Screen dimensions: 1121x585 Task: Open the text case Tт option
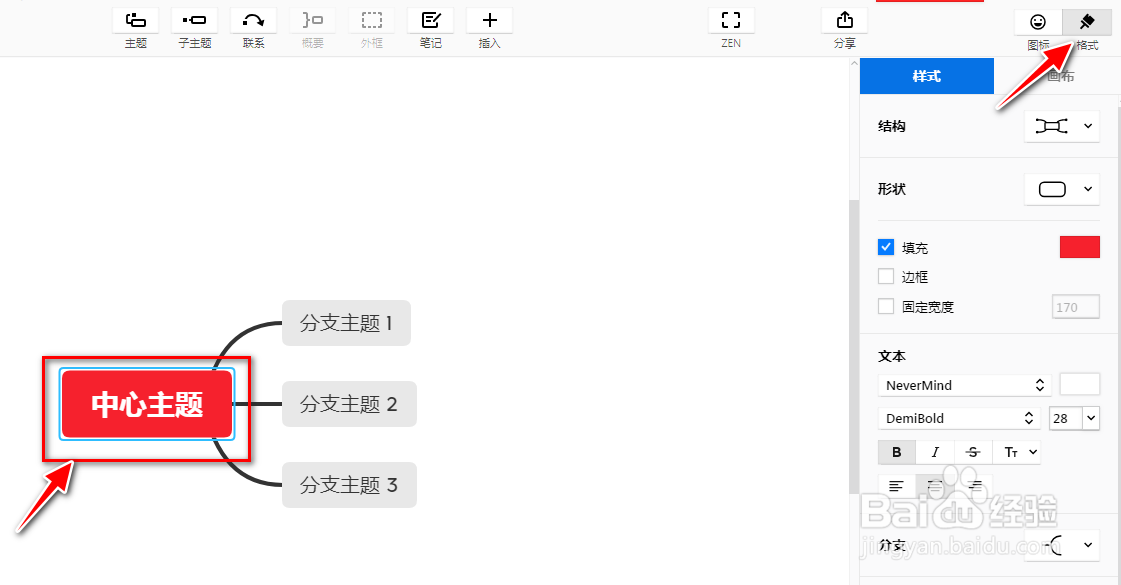click(x=1017, y=452)
